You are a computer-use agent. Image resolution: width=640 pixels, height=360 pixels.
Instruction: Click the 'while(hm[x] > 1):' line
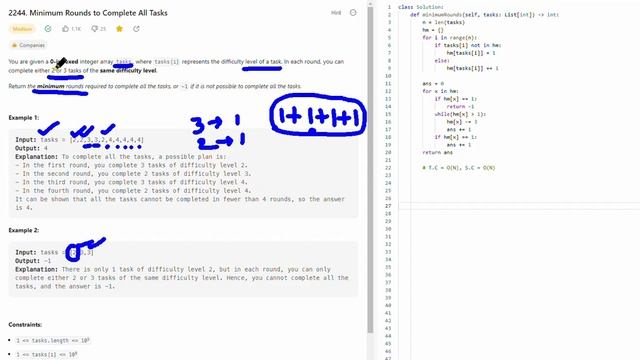coord(460,114)
